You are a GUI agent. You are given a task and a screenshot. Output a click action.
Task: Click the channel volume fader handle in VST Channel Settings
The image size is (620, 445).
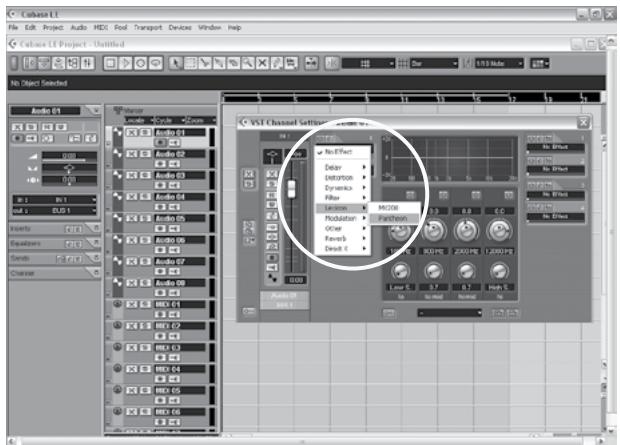(291, 189)
